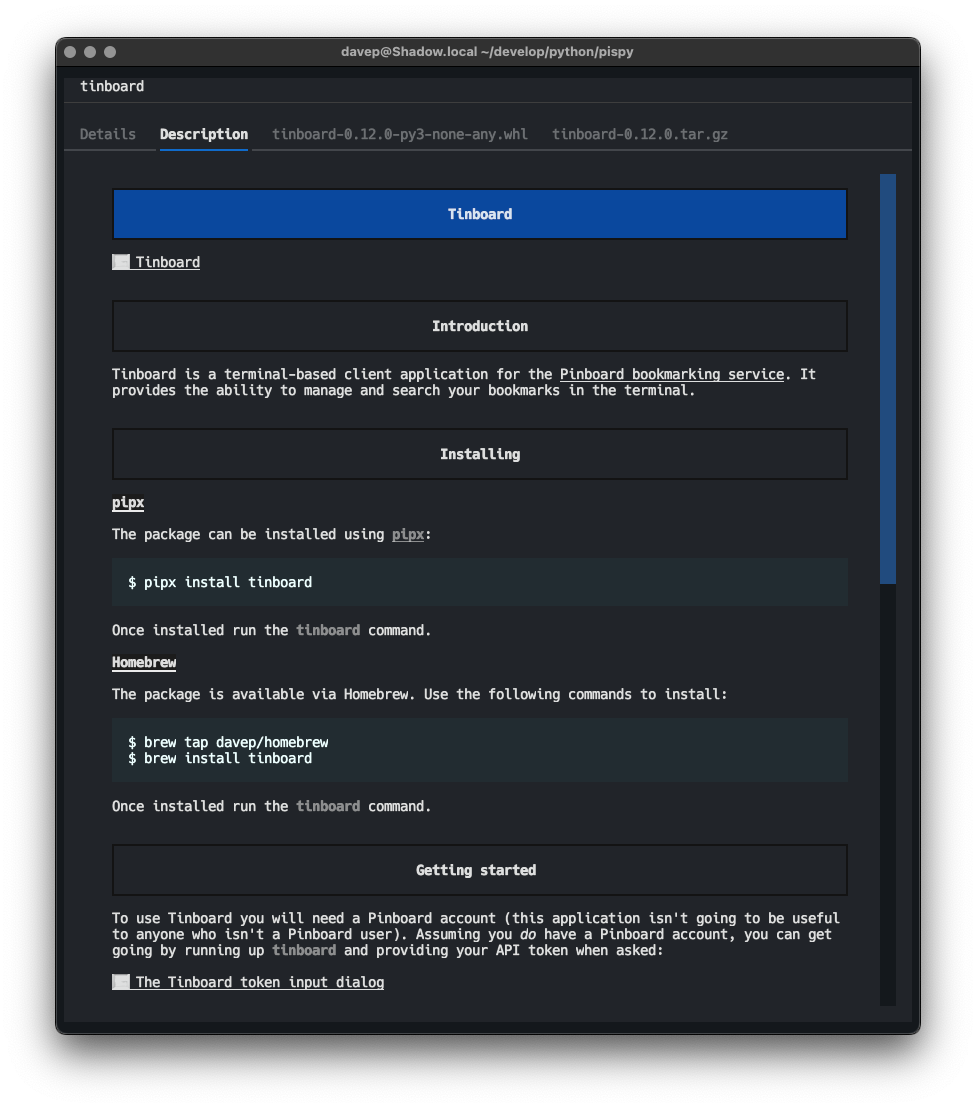This screenshot has height=1108, width=976.
Task: Click the Tinboard image placeholder icon
Action: click(120, 261)
